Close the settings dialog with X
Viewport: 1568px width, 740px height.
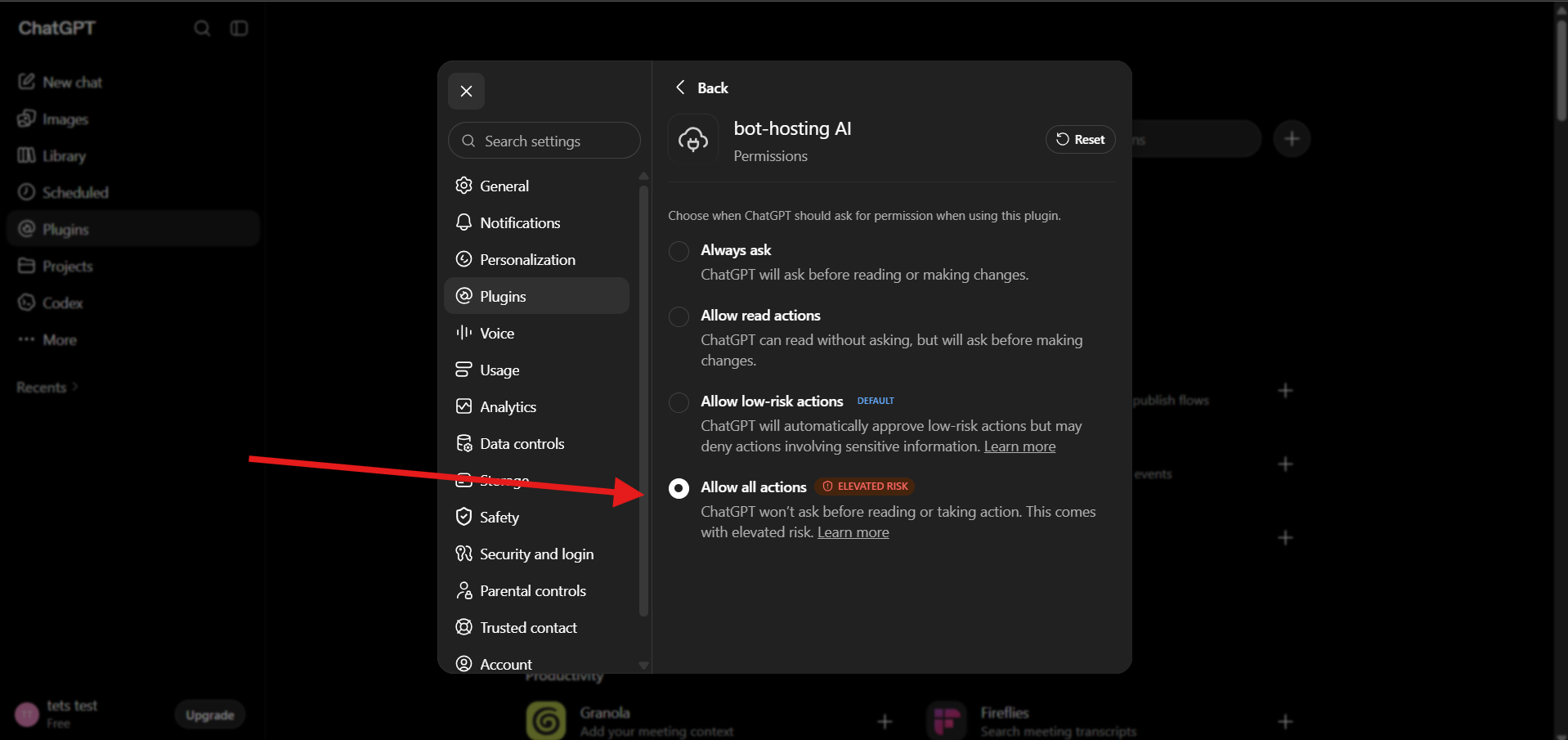(x=466, y=91)
